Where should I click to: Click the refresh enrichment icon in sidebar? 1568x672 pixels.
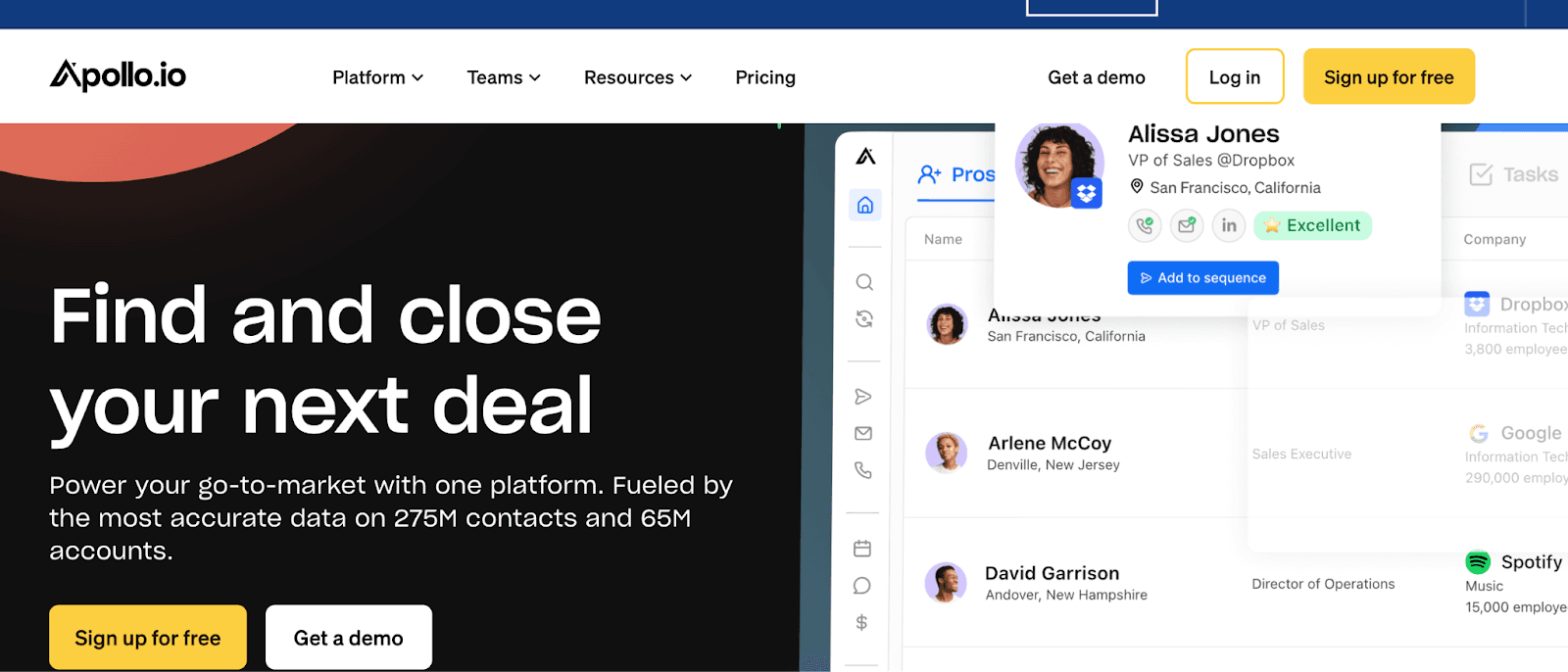pyautogui.click(x=864, y=318)
